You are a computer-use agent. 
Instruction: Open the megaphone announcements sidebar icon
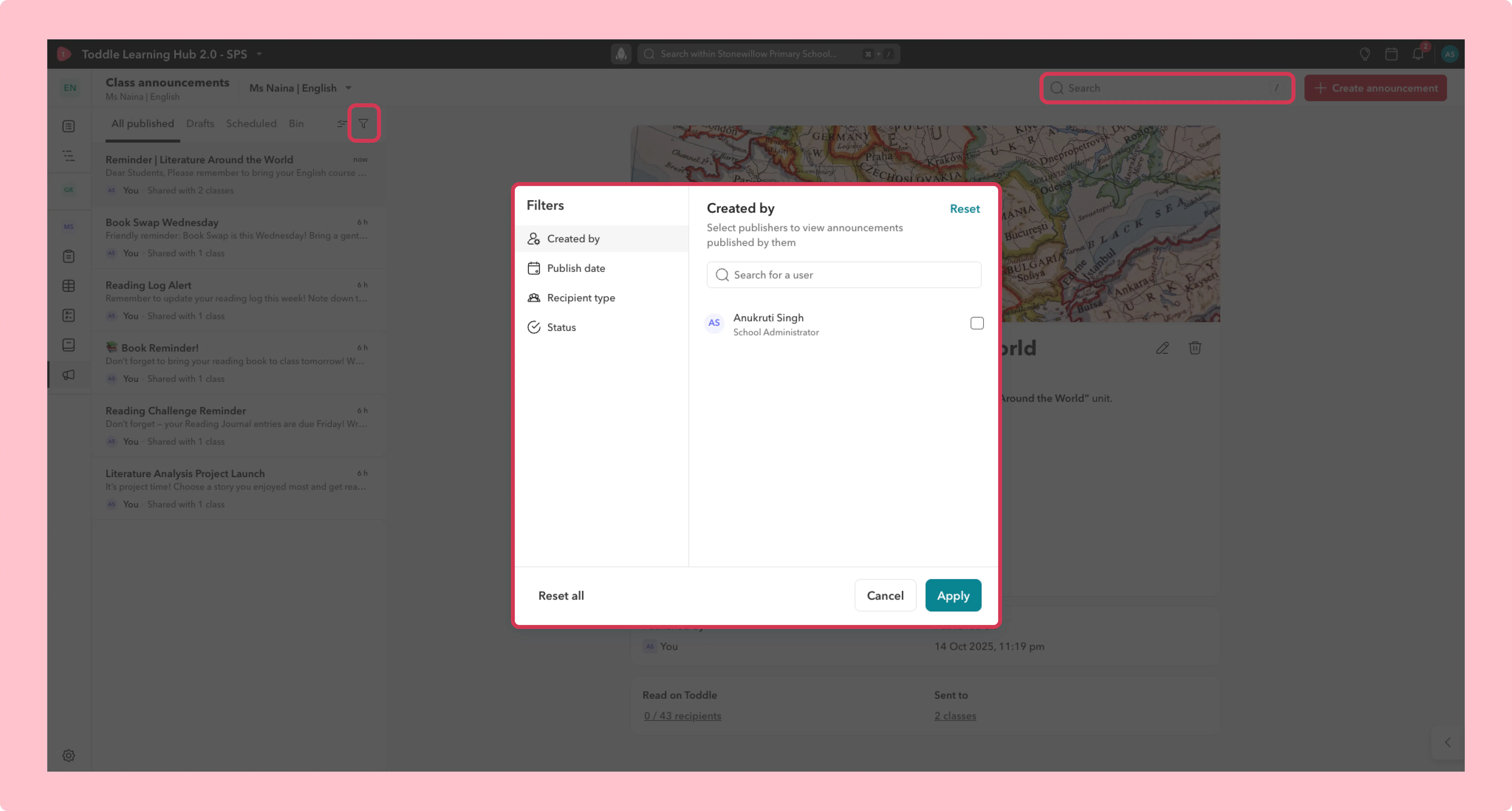tap(69, 374)
